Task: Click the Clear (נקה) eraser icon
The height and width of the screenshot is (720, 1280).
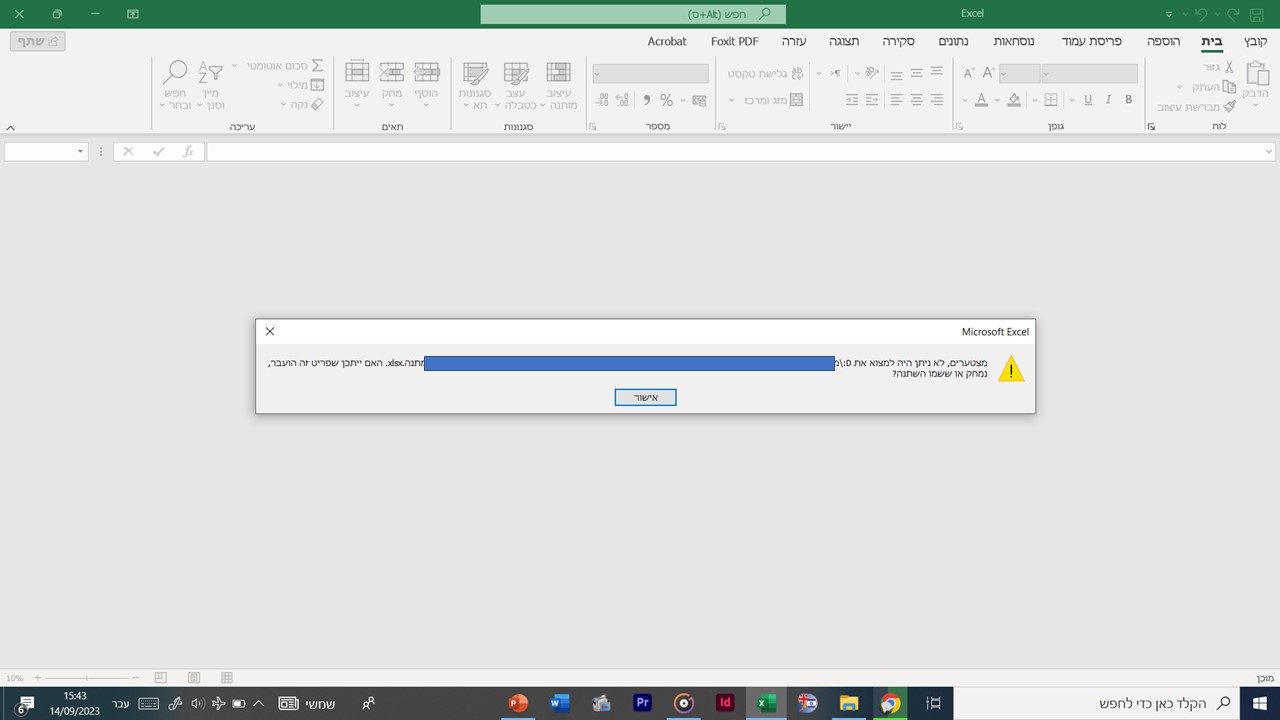Action: [317, 104]
